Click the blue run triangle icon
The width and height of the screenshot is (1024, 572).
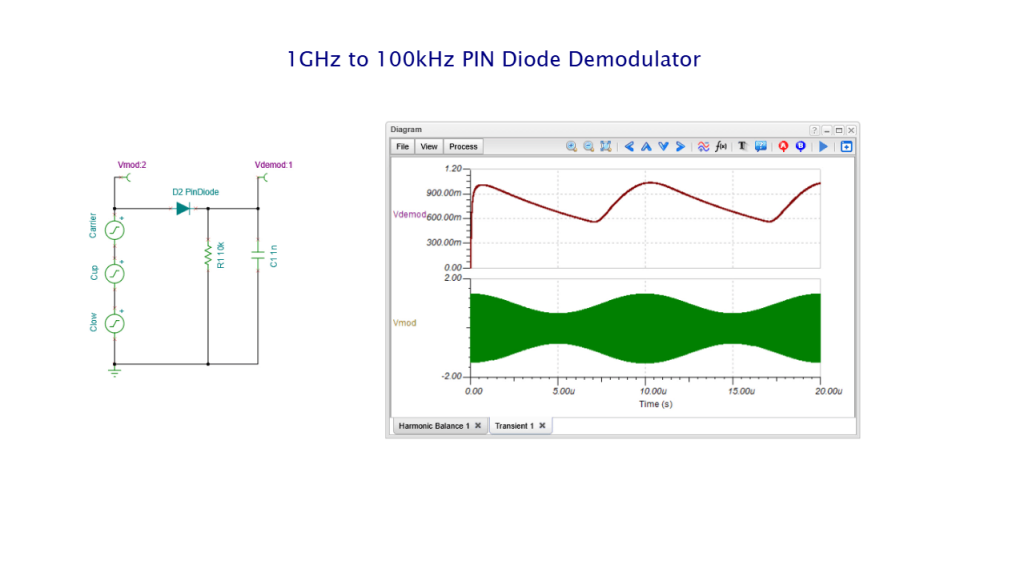click(824, 146)
